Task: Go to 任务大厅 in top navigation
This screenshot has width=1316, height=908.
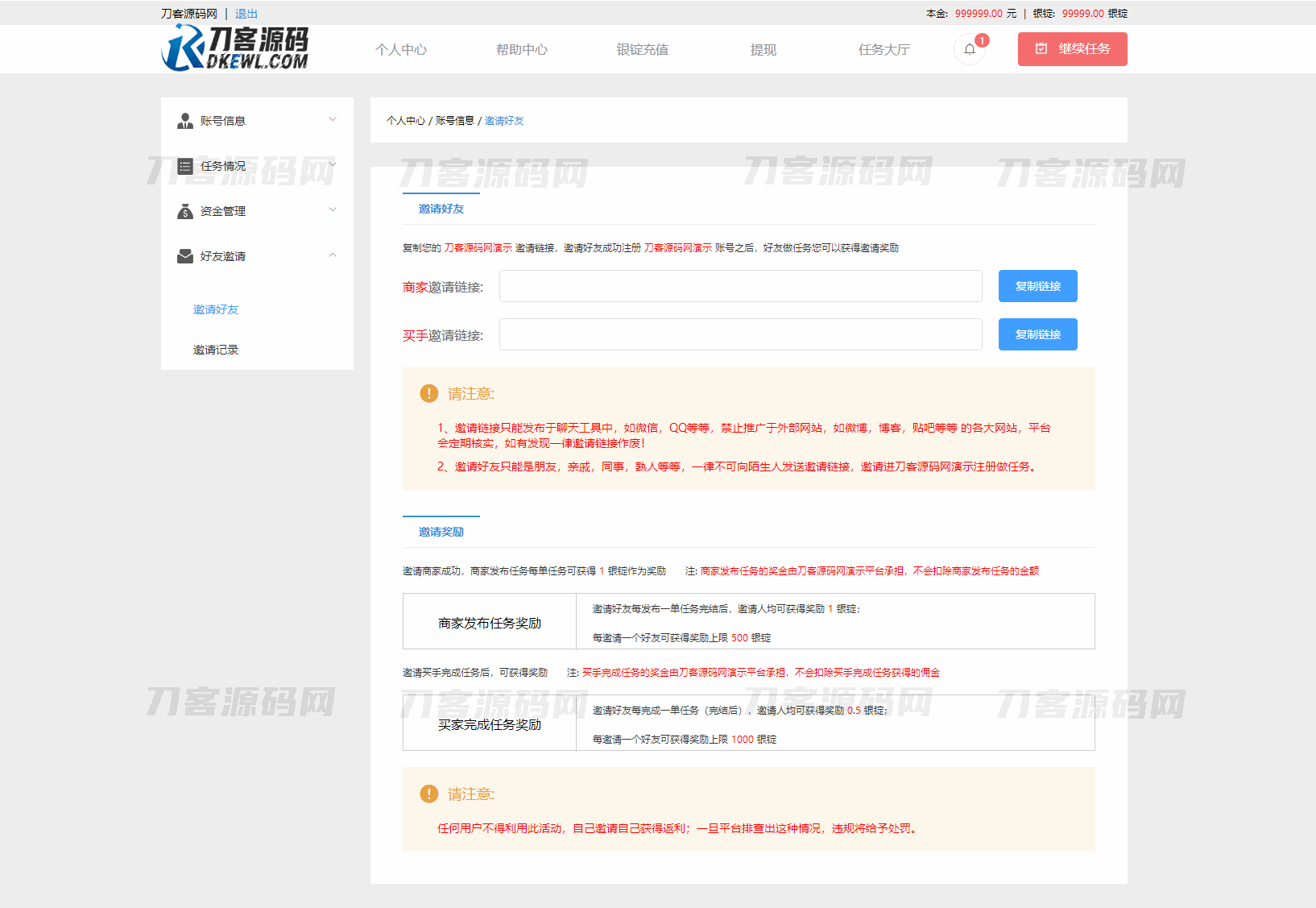Action: point(884,50)
